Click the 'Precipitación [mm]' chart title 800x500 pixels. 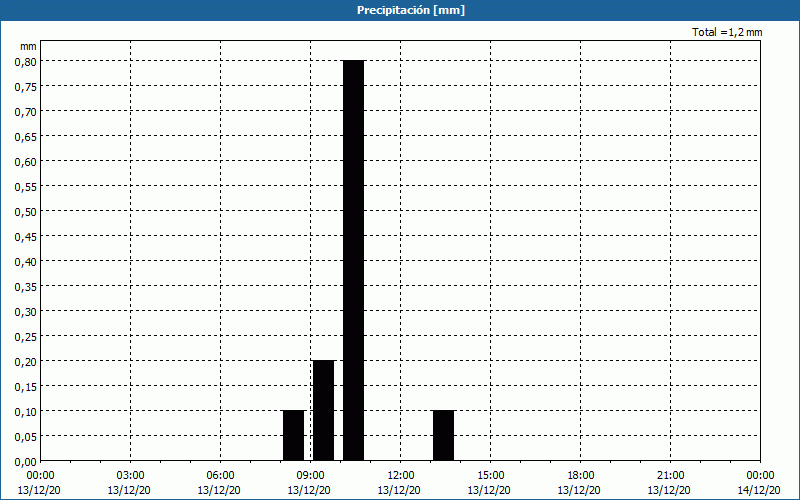tap(411, 10)
